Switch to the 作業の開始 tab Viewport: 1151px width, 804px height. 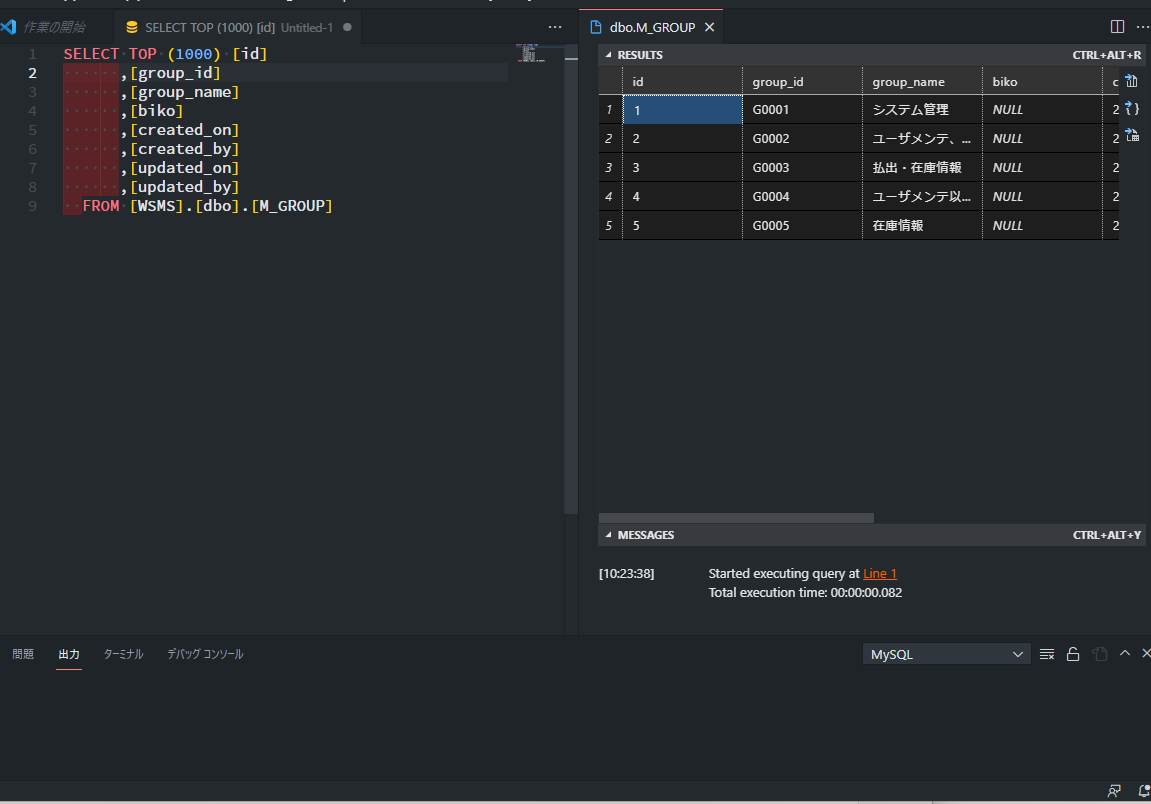(54, 27)
